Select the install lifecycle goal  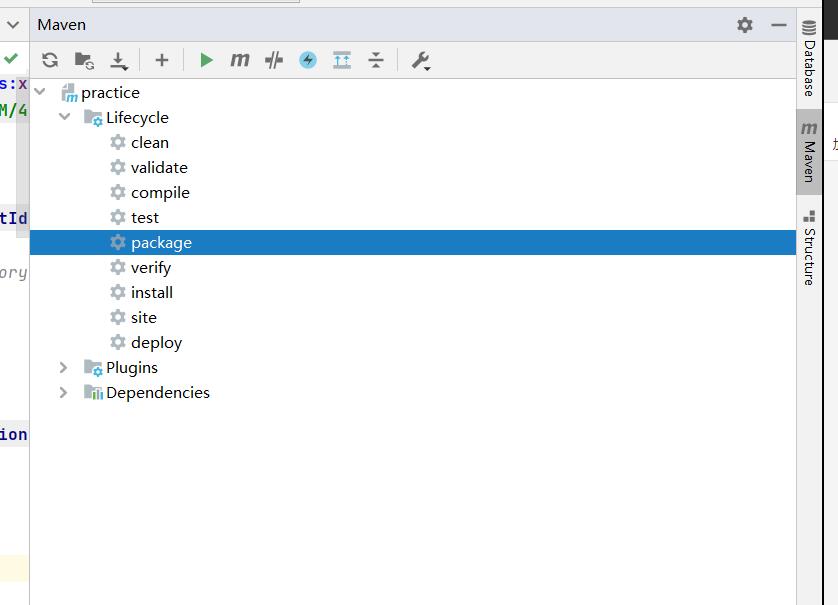point(413,292)
